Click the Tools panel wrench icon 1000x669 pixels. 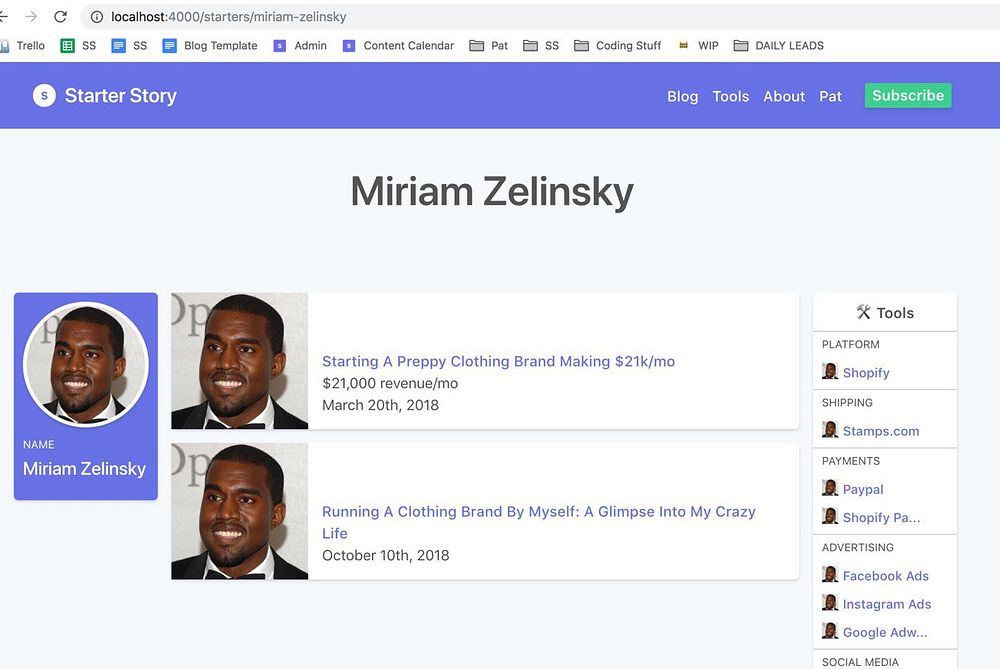(864, 312)
